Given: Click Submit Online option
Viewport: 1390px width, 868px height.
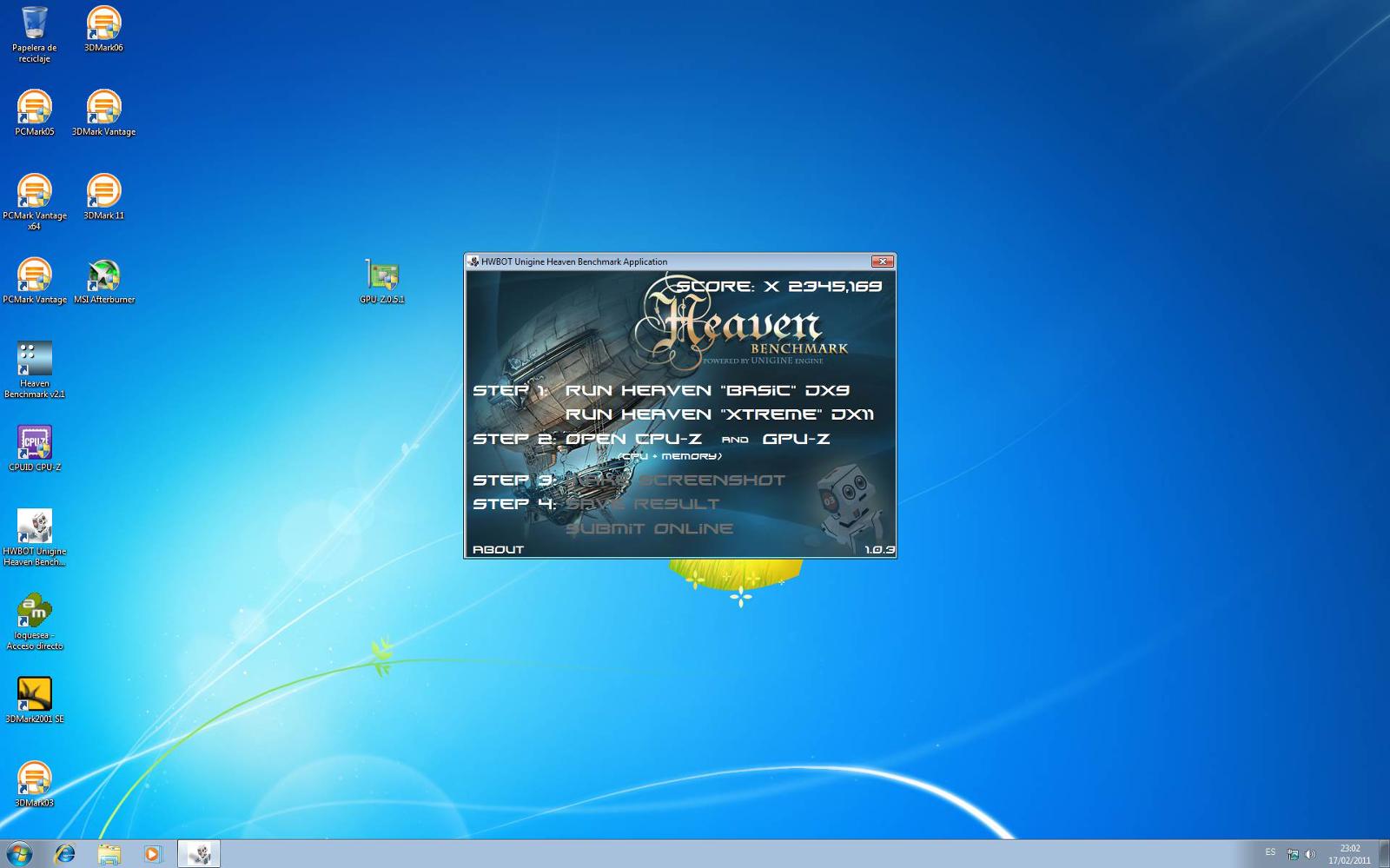Looking at the screenshot, I should click(649, 528).
